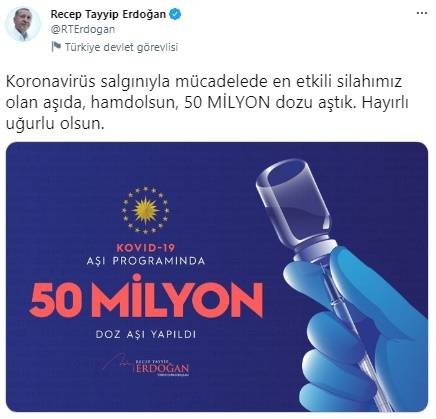
Task: Click the Erdoğan signature logo in image
Action: tap(146, 366)
